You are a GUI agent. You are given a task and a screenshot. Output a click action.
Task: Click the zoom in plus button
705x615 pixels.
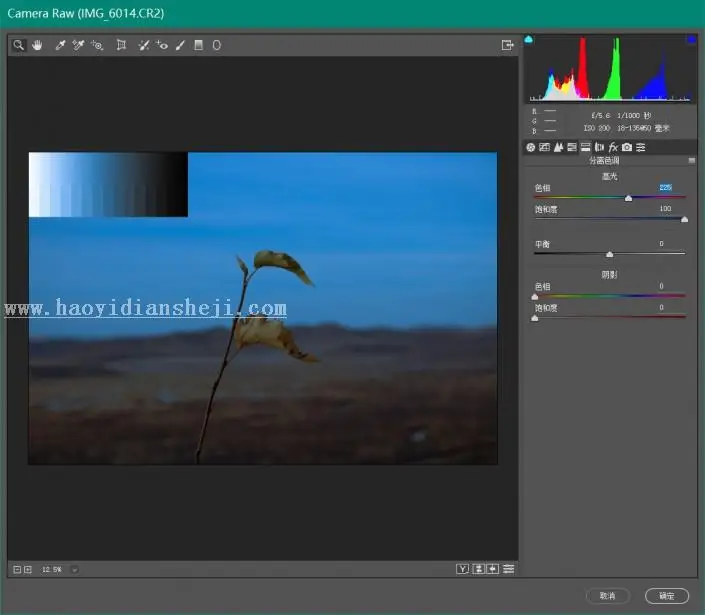pyautogui.click(x=28, y=570)
